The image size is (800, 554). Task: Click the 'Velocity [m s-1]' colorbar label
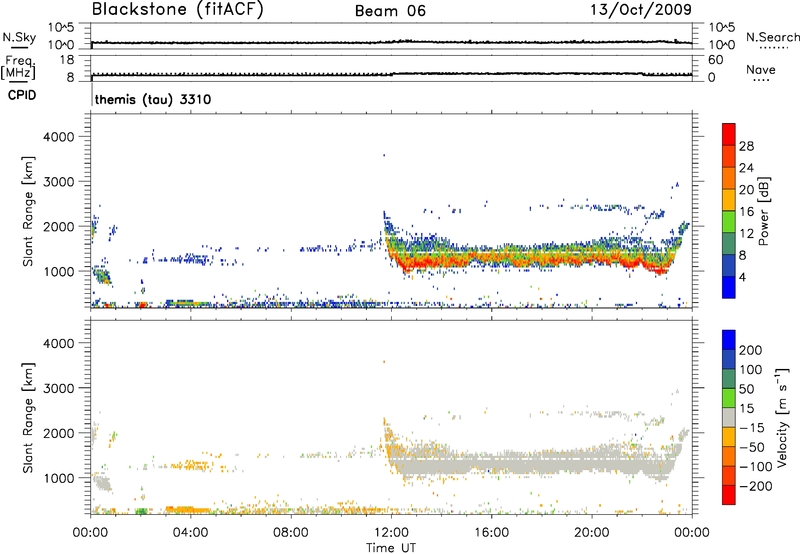782,417
